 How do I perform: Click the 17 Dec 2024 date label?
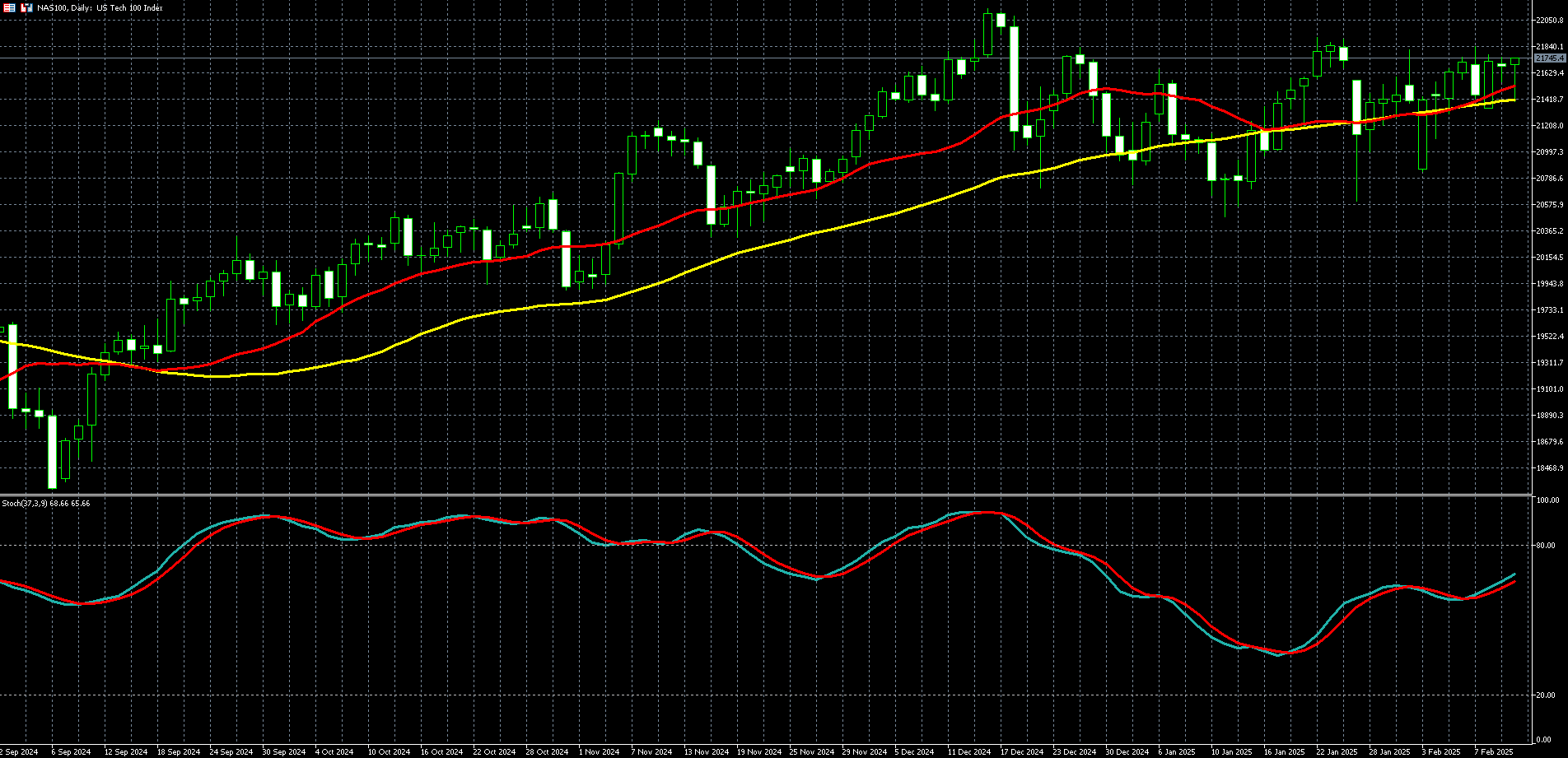coord(1022,752)
